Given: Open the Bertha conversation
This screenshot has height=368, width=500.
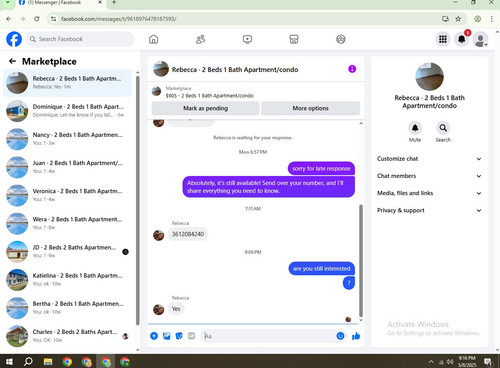Looking at the screenshot, I should [x=68, y=308].
